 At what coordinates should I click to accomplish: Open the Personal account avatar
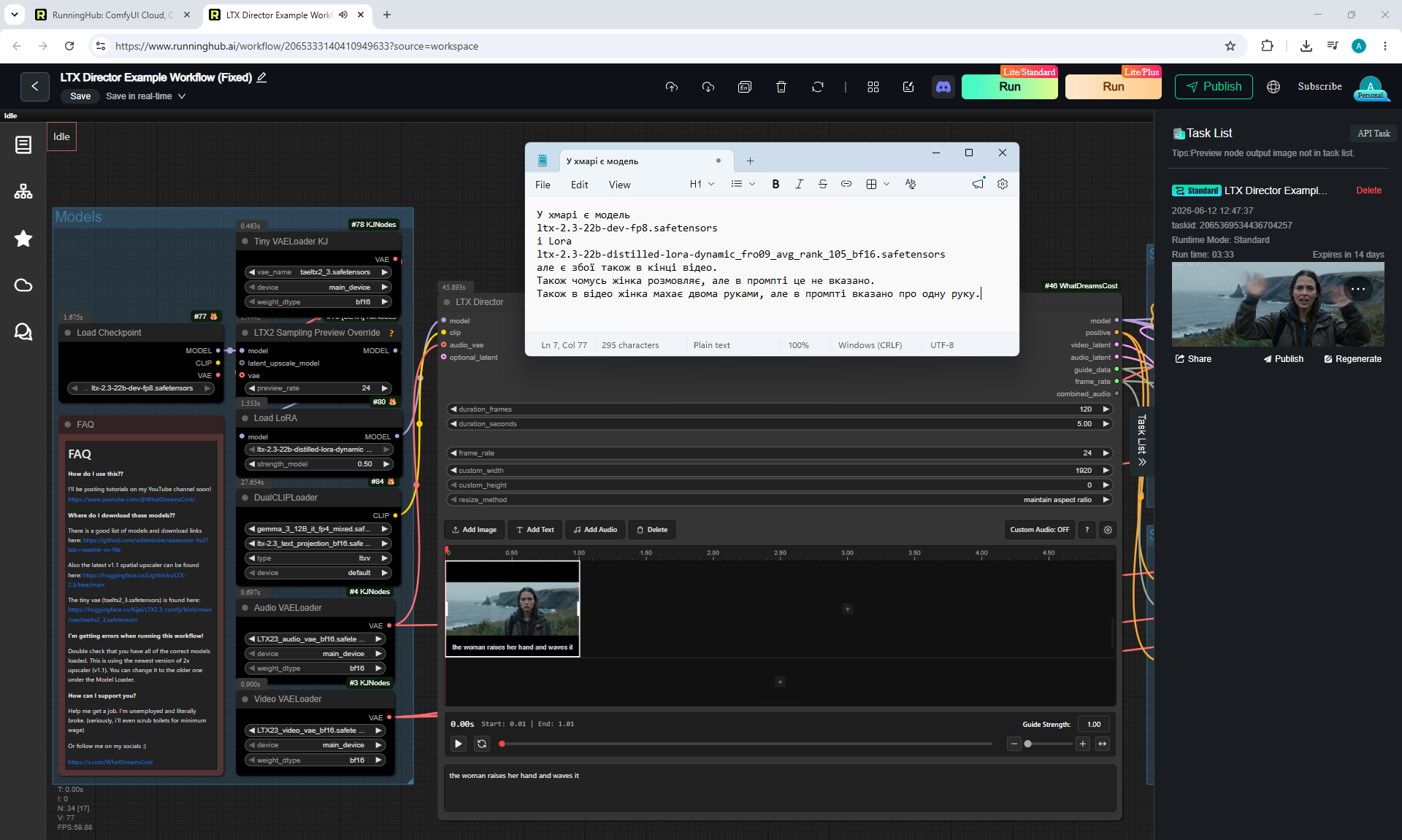[1371, 88]
